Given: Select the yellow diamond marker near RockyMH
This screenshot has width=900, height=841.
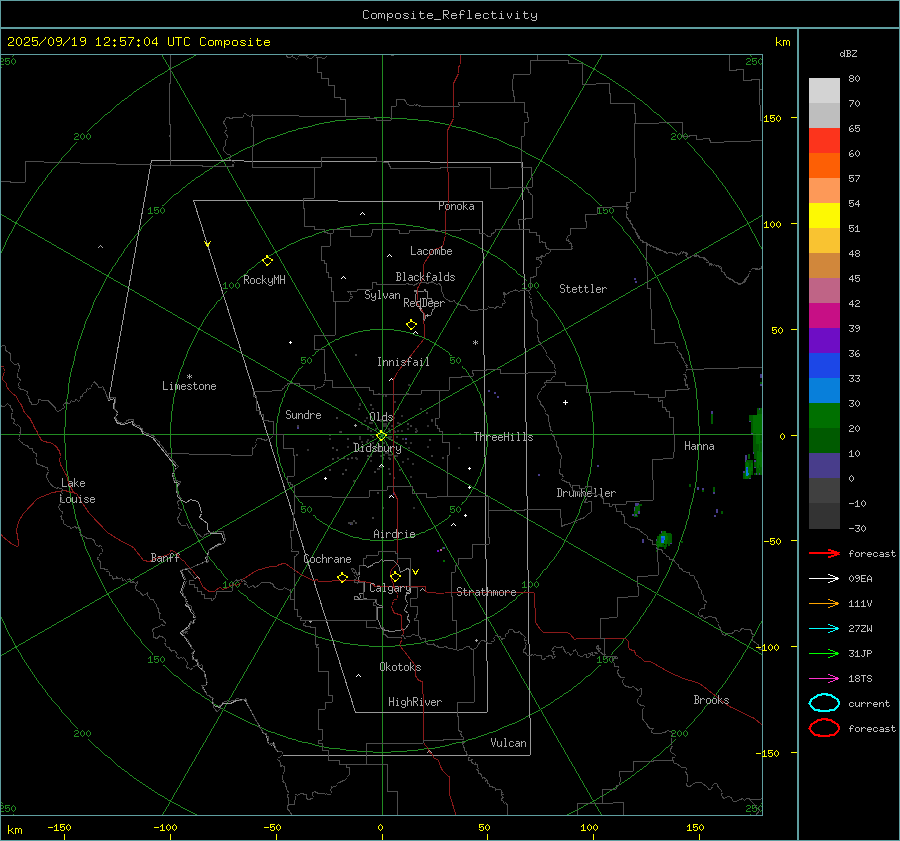Looking at the screenshot, I should coord(267,260).
